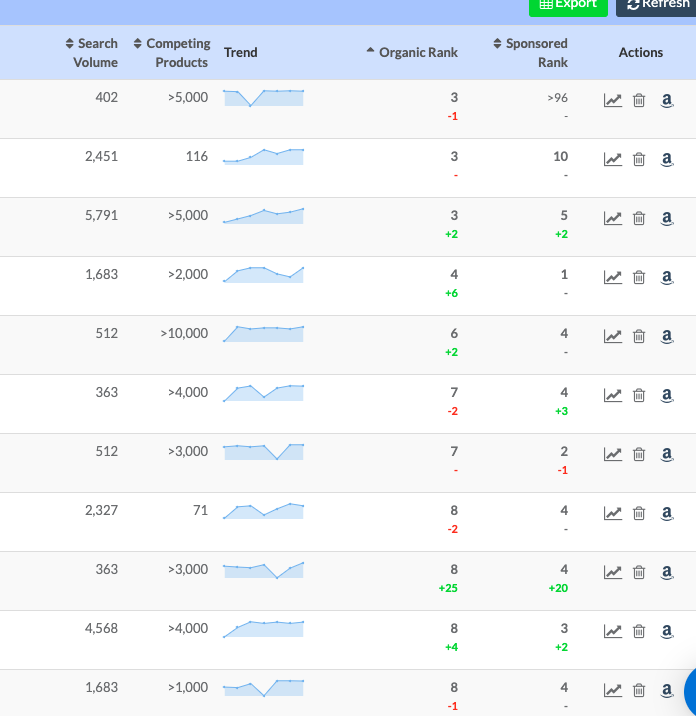
Task: Open Amazon link for 5,791 volume row
Action: [667, 218]
